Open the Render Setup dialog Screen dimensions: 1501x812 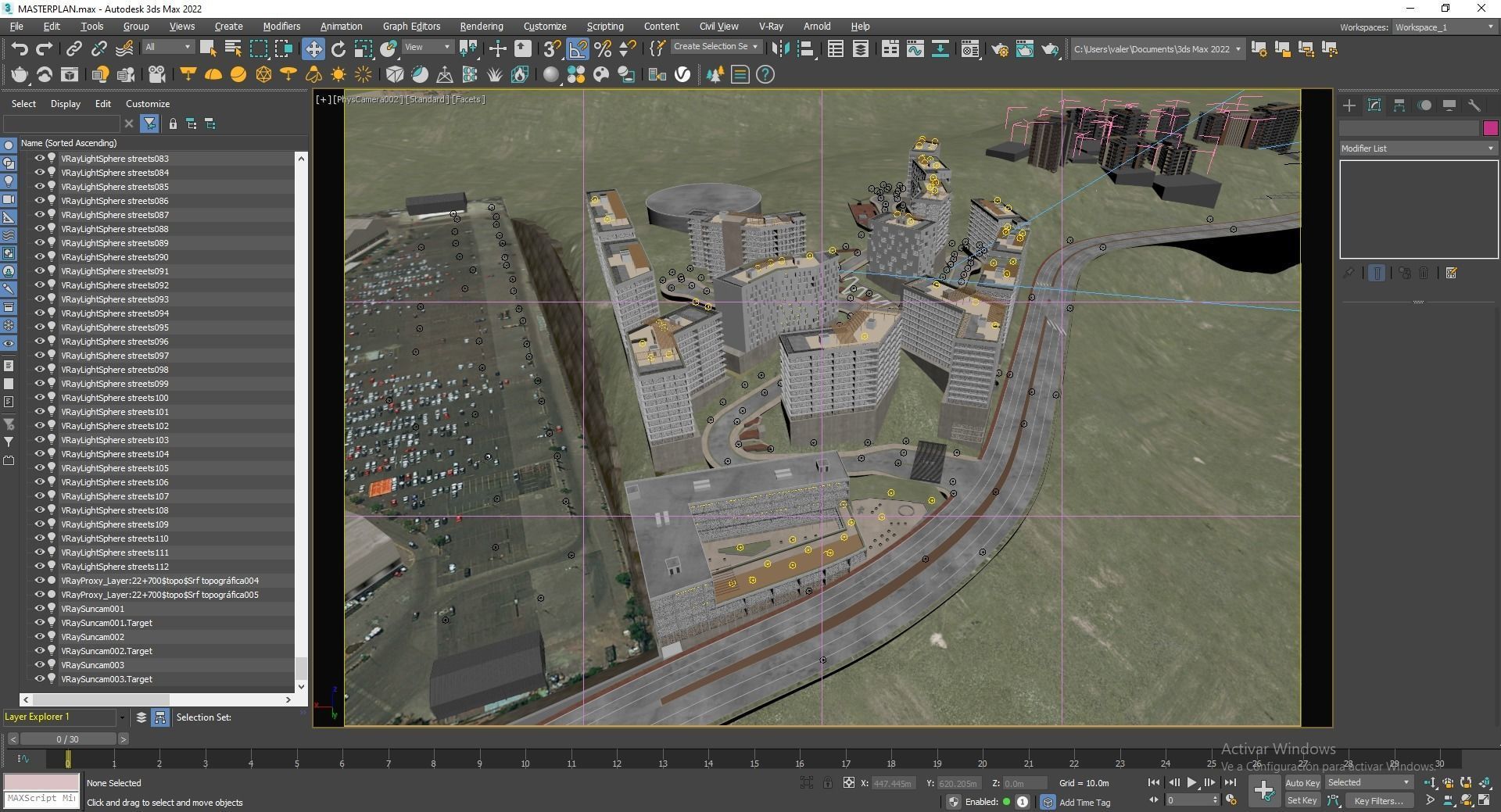point(1000,49)
